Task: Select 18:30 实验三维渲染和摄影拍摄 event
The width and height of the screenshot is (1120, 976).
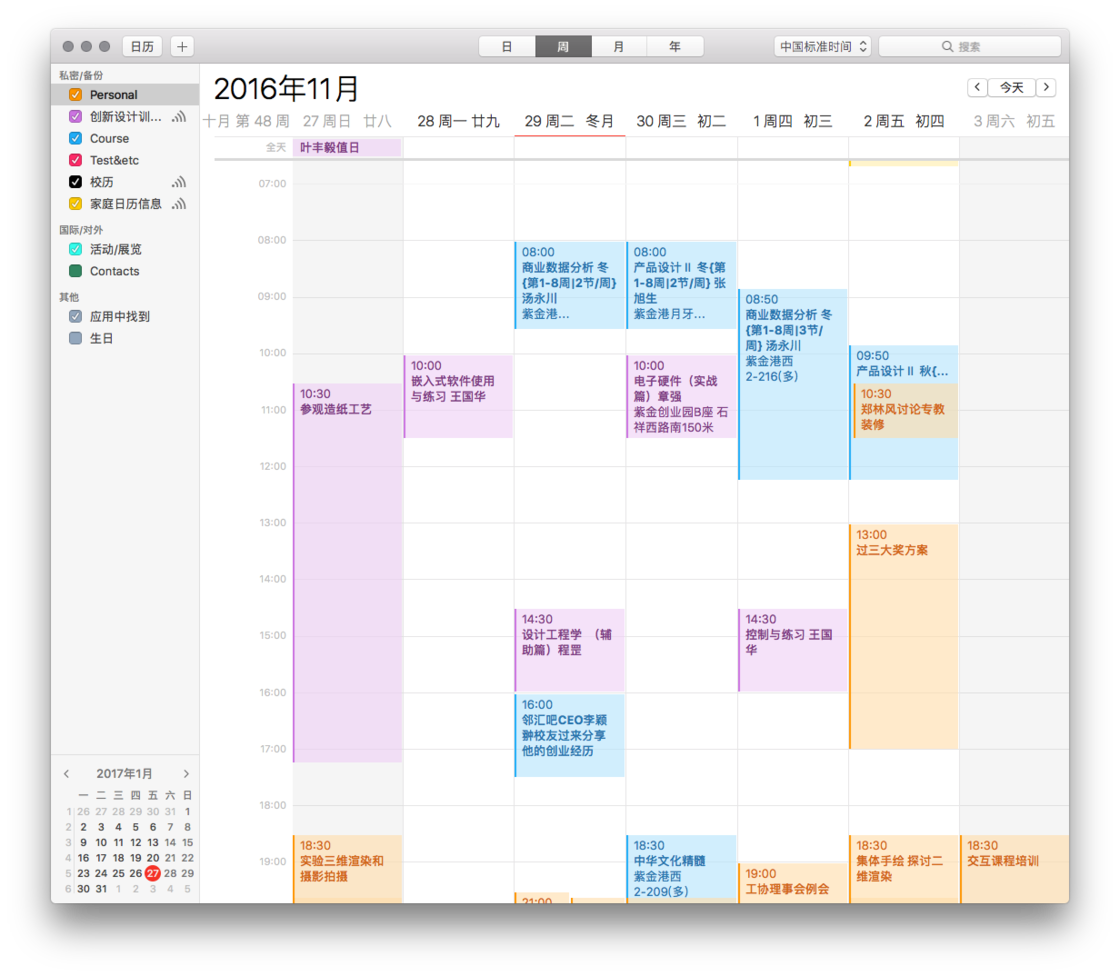Action: [x=347, y=869]
